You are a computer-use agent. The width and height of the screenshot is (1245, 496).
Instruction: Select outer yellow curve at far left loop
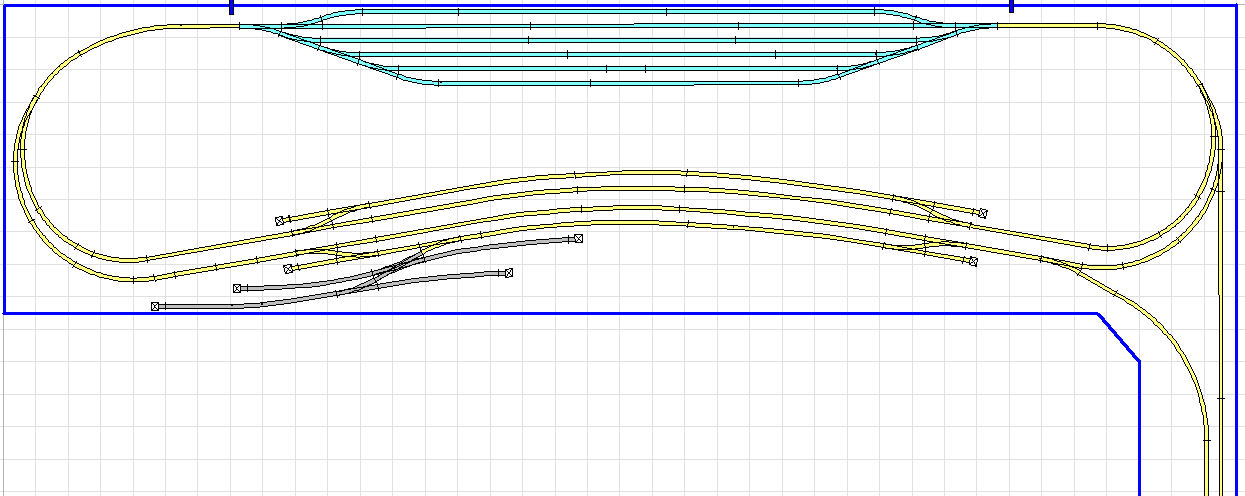click(x=17, y=160)
